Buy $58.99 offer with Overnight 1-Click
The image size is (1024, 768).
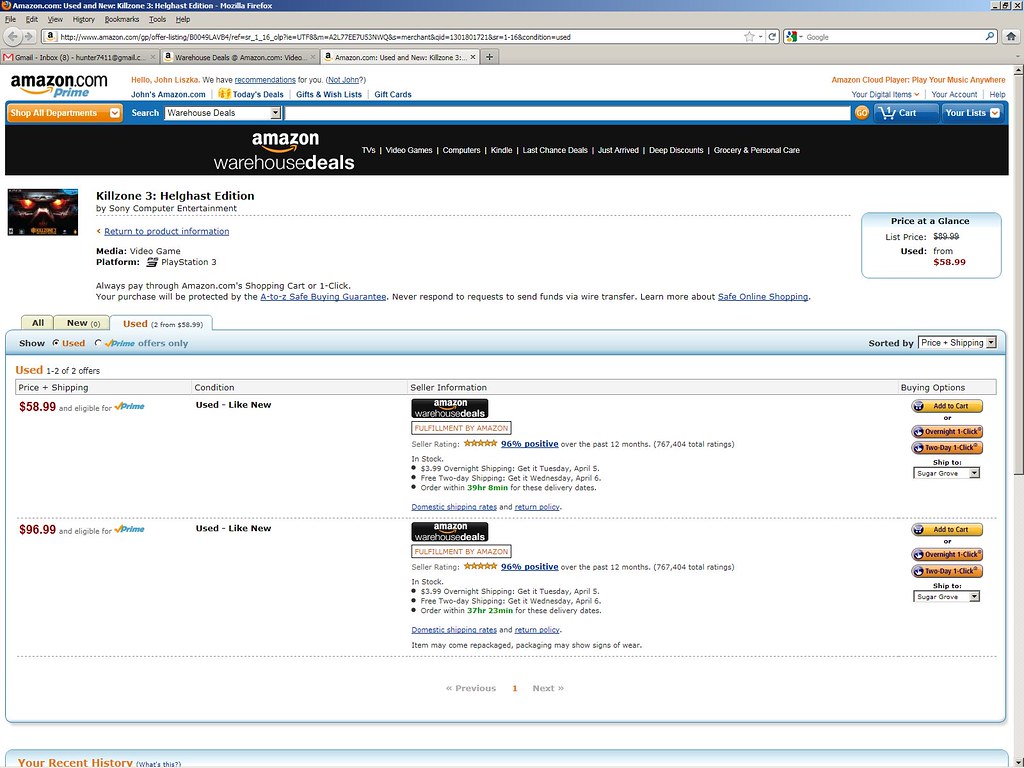pos(947,432)
